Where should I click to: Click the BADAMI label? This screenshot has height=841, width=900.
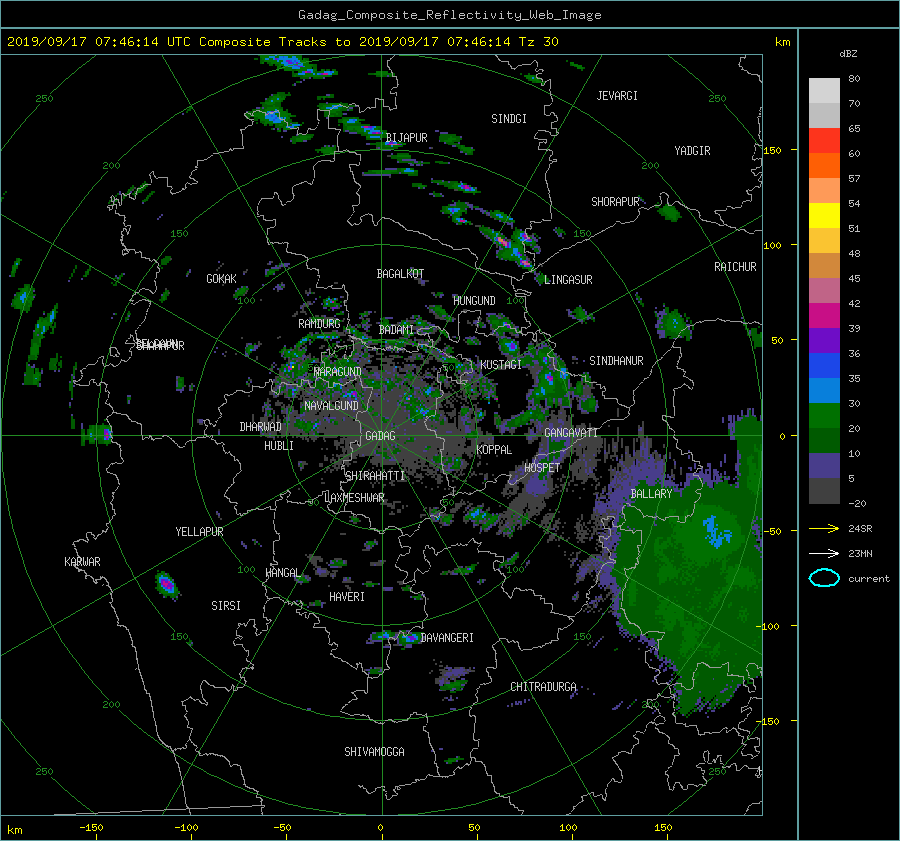tap(396, 330)
